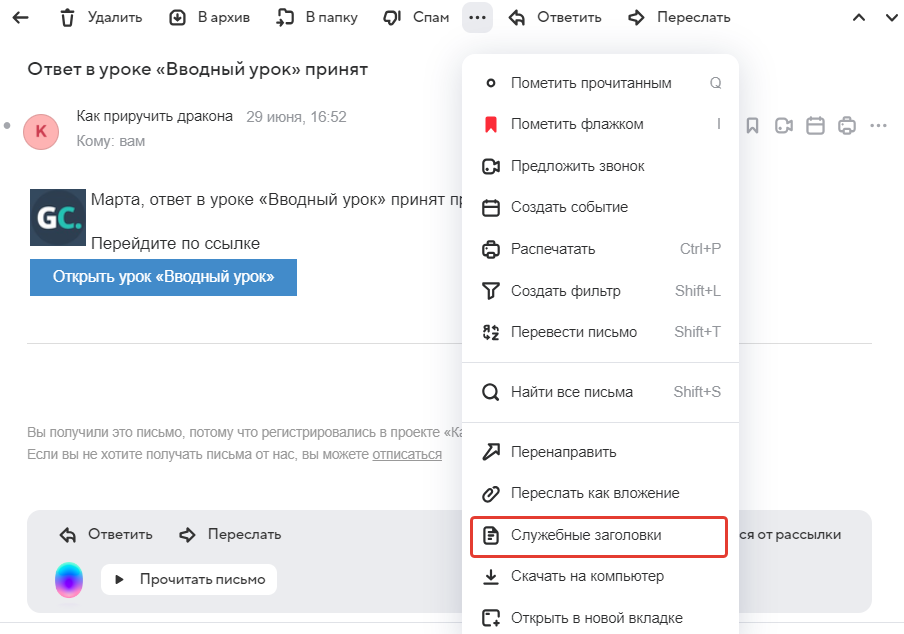Choose Распечатать from menu
This screenshot has height=634, width=904.
(x=601, y=249)
